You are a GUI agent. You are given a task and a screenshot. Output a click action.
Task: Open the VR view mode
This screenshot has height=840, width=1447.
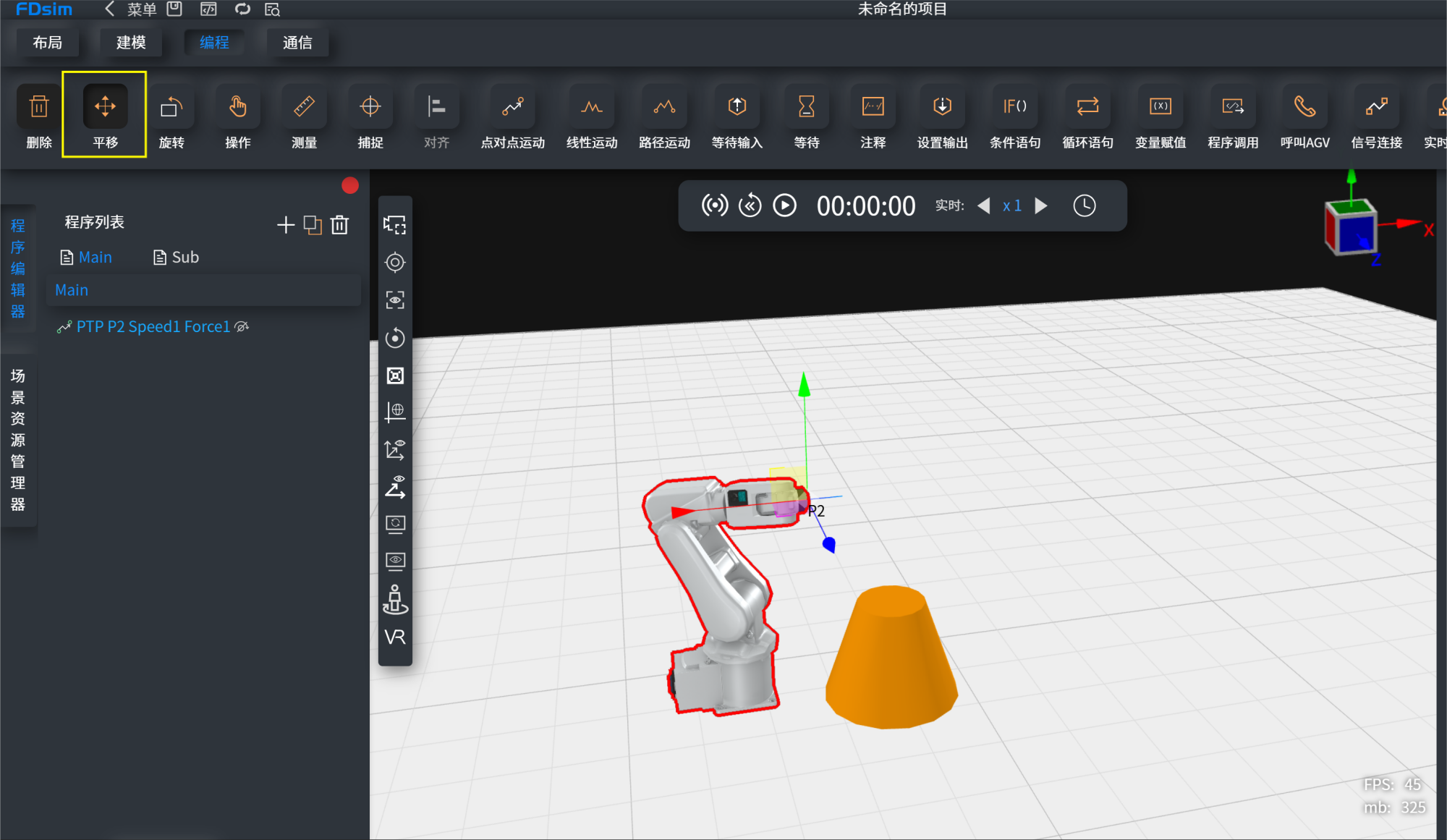click(x=395, y=637)
